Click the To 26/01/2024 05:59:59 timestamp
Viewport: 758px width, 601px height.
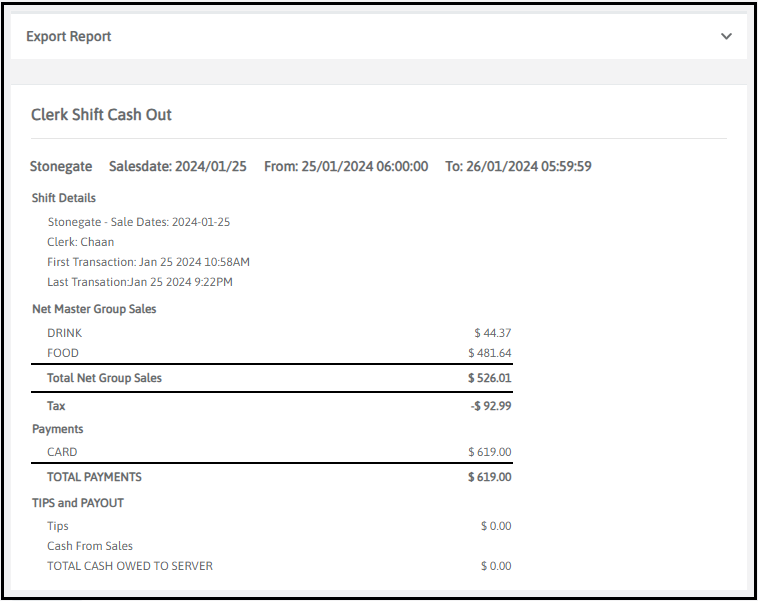pos(518,166)
